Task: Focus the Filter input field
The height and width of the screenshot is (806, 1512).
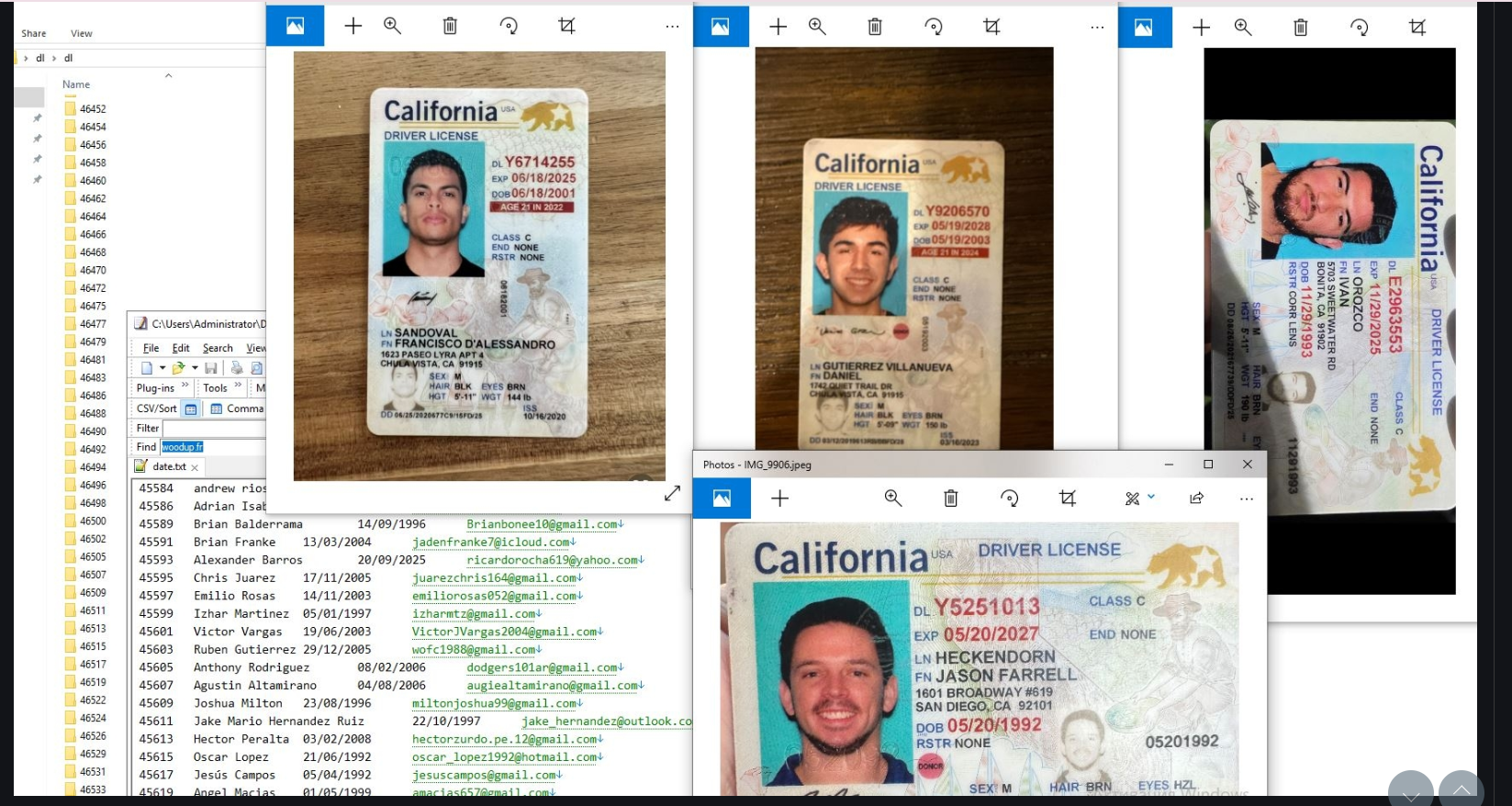Action: (214, 428)
